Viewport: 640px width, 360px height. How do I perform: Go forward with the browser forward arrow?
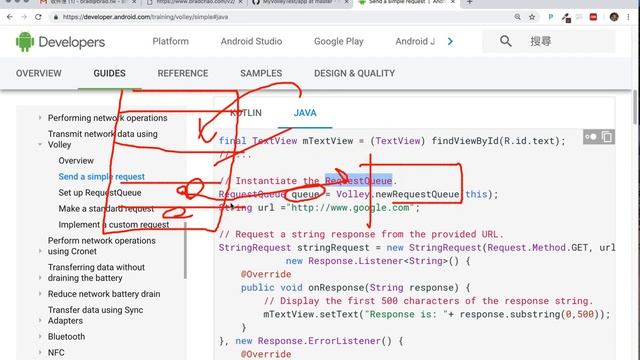pos(24,17)
